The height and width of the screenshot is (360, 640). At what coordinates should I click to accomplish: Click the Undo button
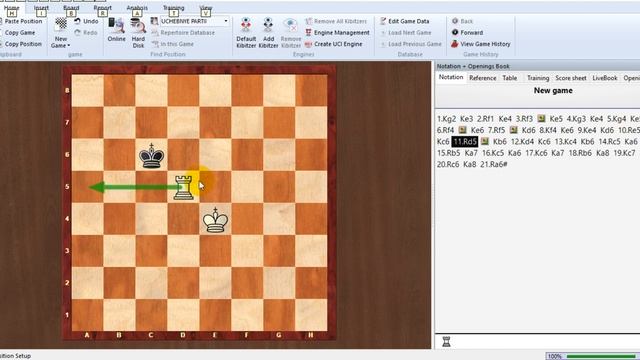(86, 21)
